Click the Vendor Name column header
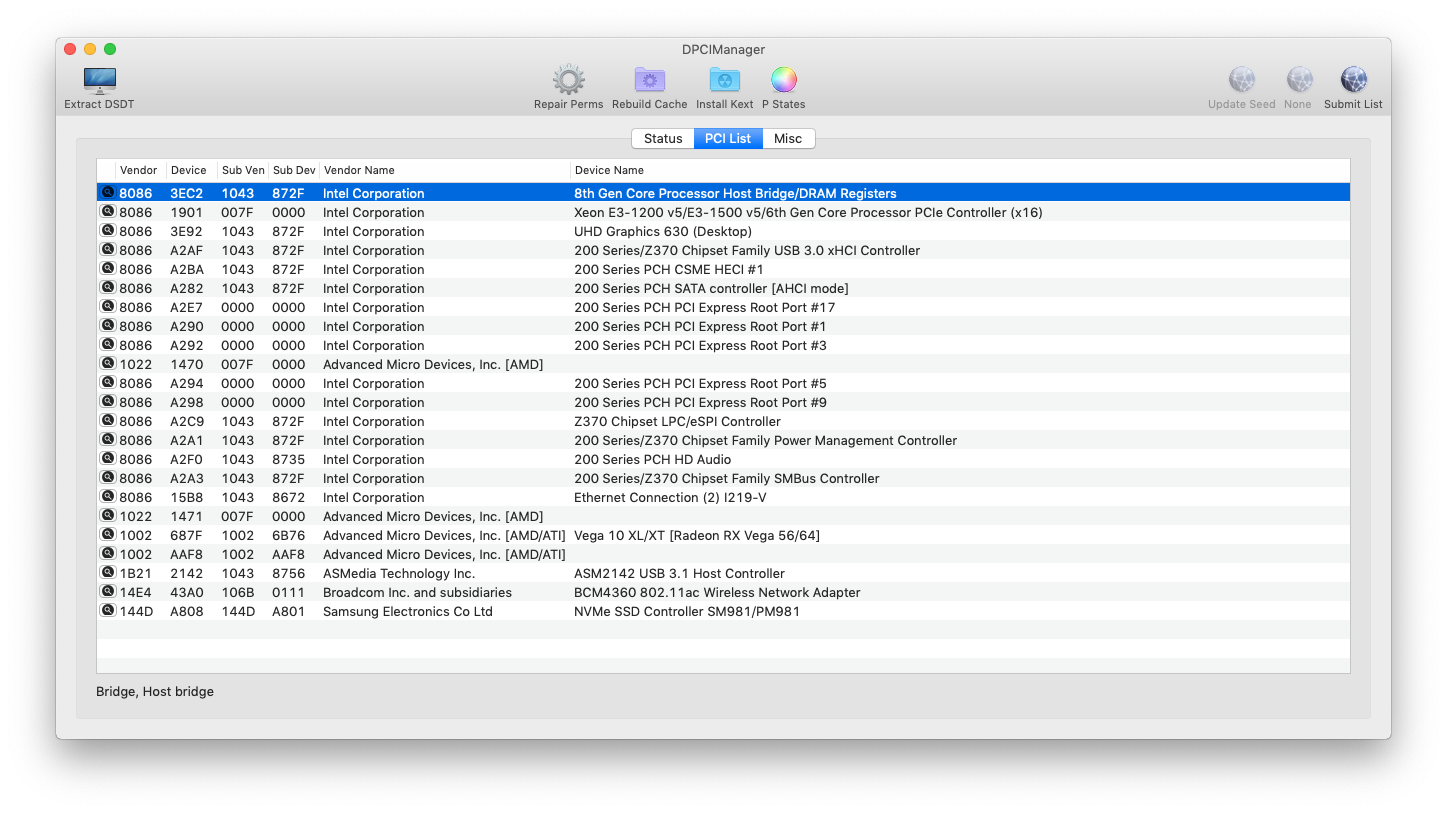 pos(359,170)
